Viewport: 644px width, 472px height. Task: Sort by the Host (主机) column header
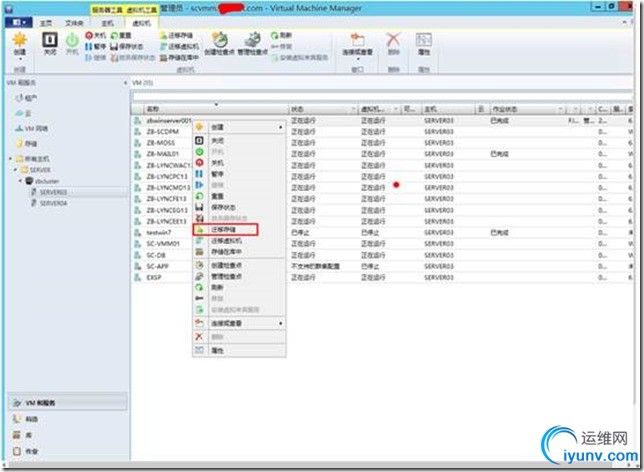(448, 109)
